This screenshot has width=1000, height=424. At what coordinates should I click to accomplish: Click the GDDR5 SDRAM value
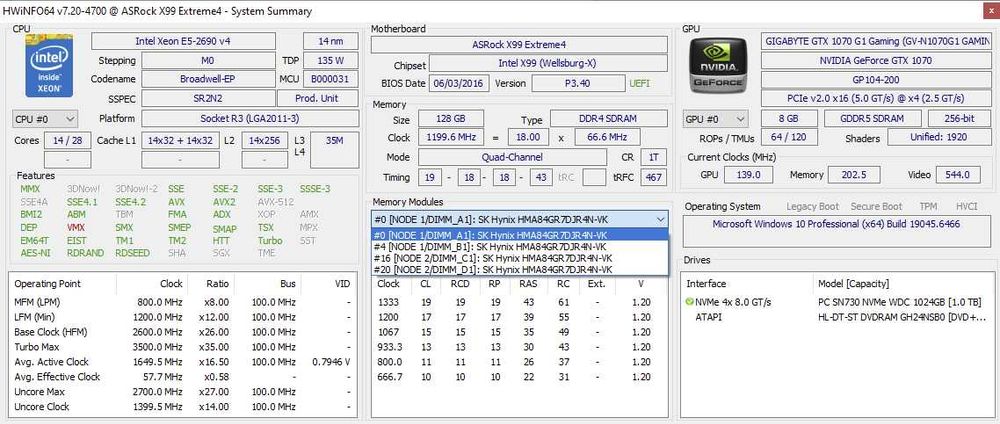pyautogui.click(x=872, y=119)
